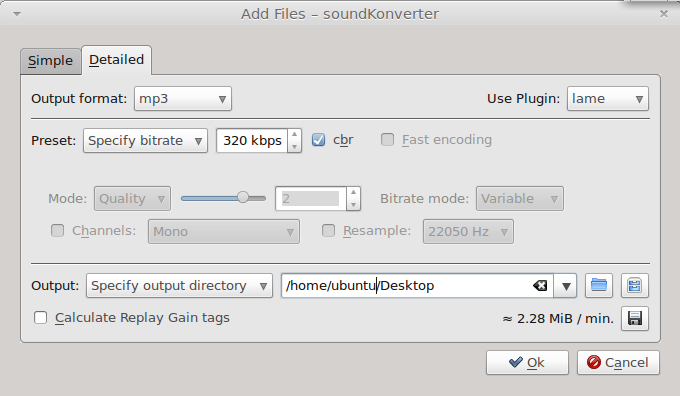680x396 pixels.
Task: Clear the output directory text with erase icon
Action: pos(540,285)
